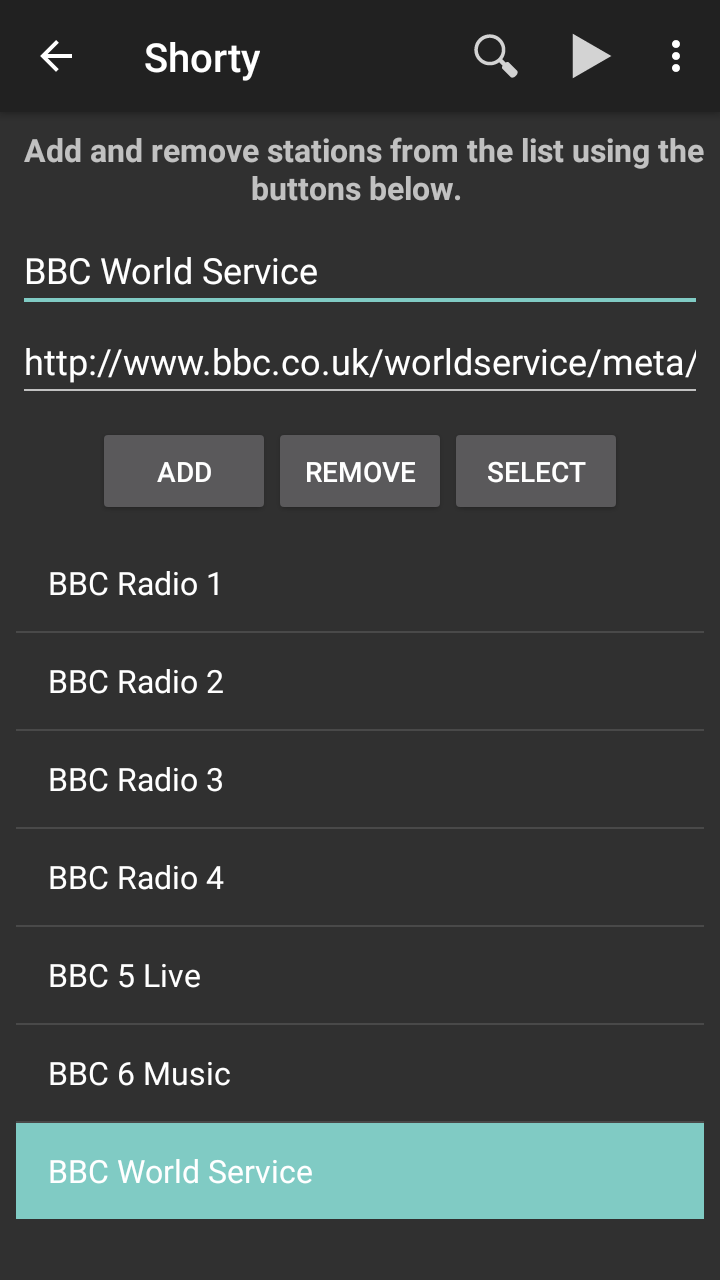Click the Shorty app title

[202, 58]
